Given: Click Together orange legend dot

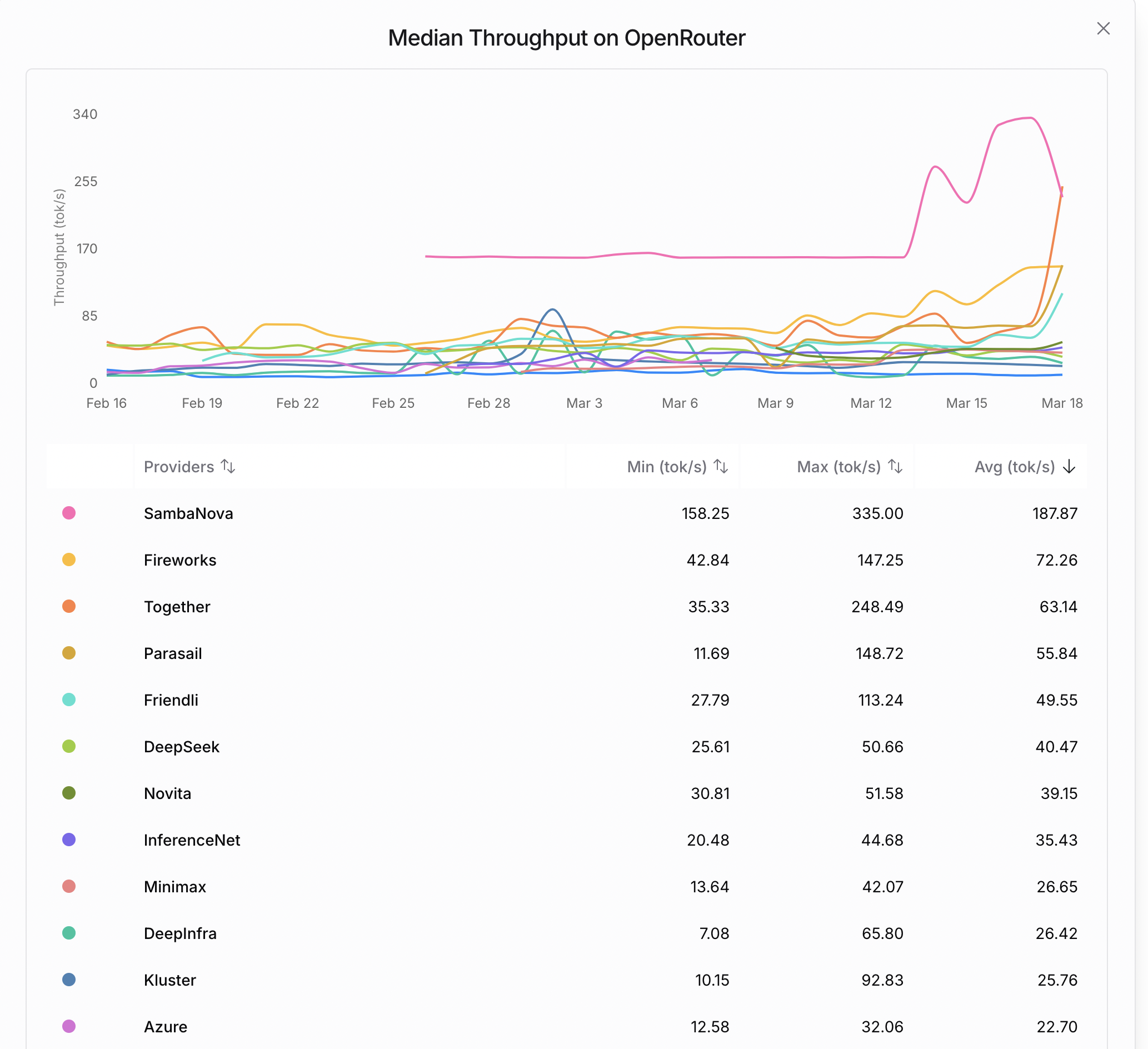Looking at the screenshot, I should [x=69, y=606].
